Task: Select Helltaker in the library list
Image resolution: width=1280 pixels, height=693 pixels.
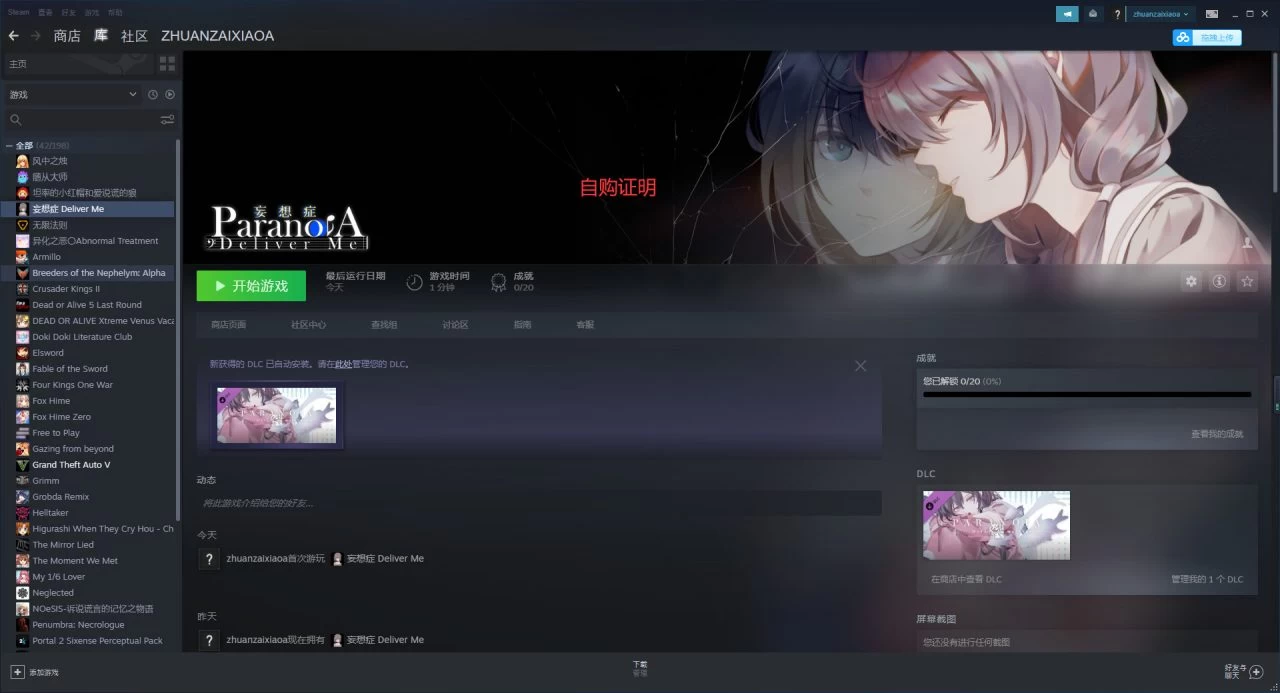Action: tap(50, 513)
